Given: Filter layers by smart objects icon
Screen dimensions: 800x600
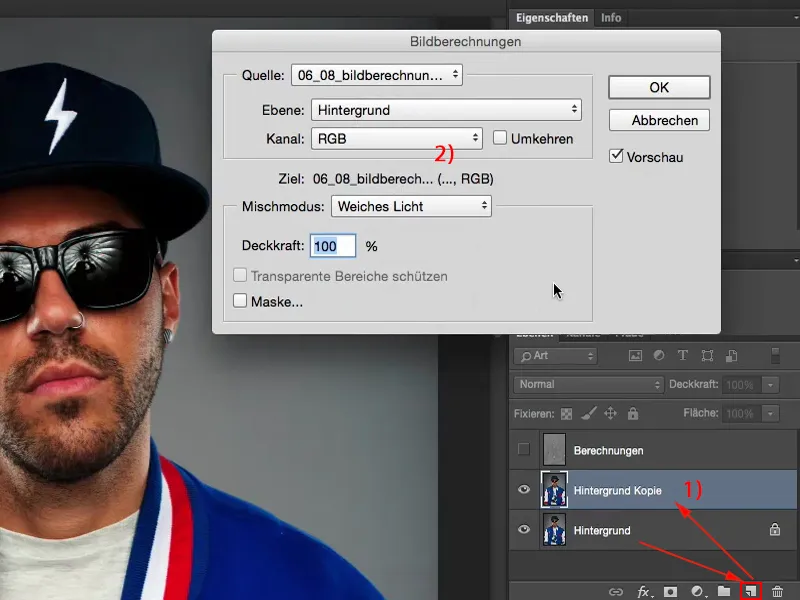Looking at the screenshot, I should click(x=732, y=356).
